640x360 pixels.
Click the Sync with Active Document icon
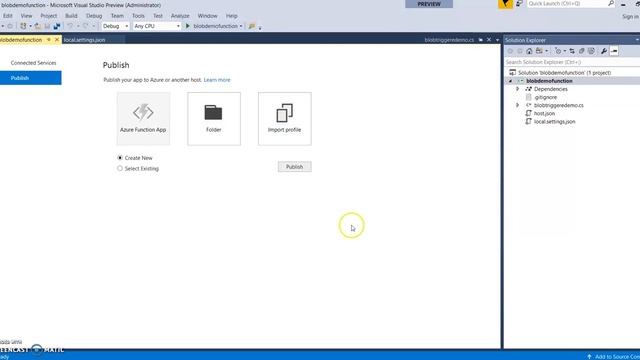572,51
